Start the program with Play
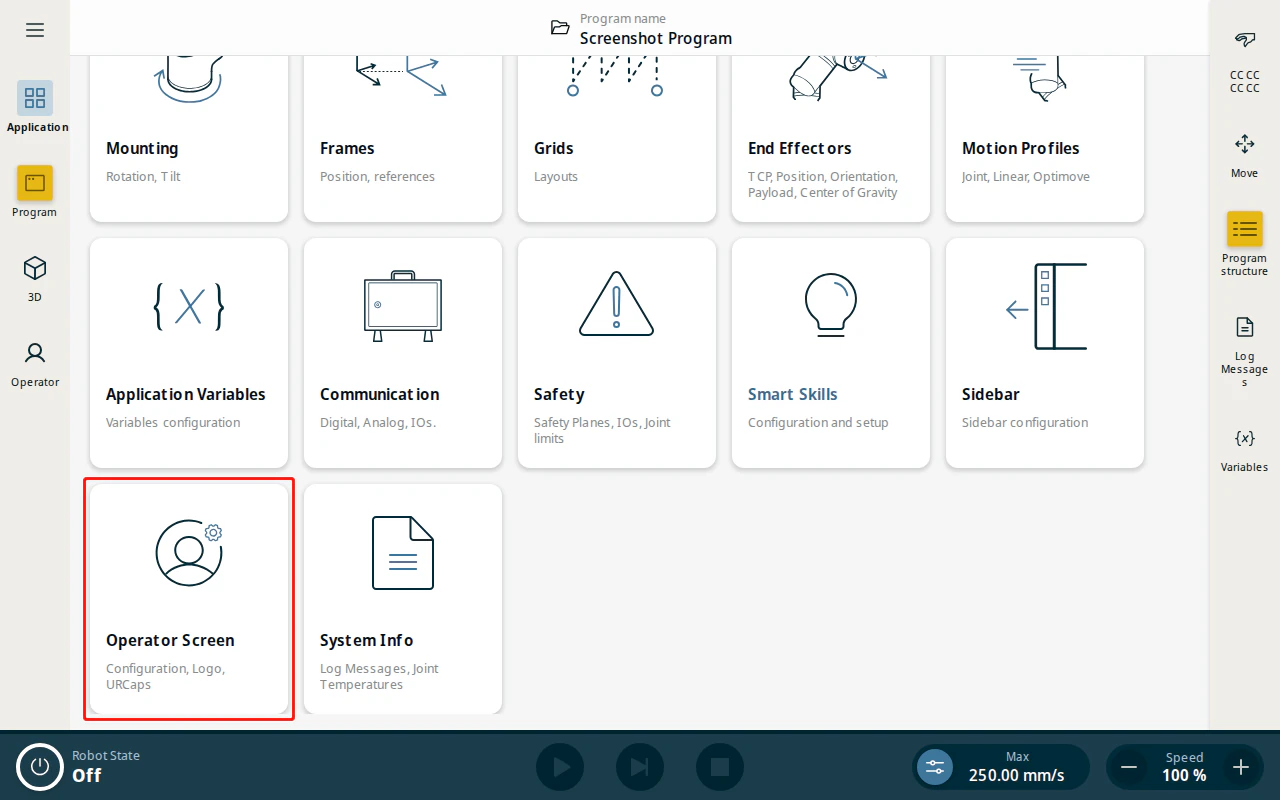Image resolution: width=1280 pixels, height=800 pixels. click(560, 767)
